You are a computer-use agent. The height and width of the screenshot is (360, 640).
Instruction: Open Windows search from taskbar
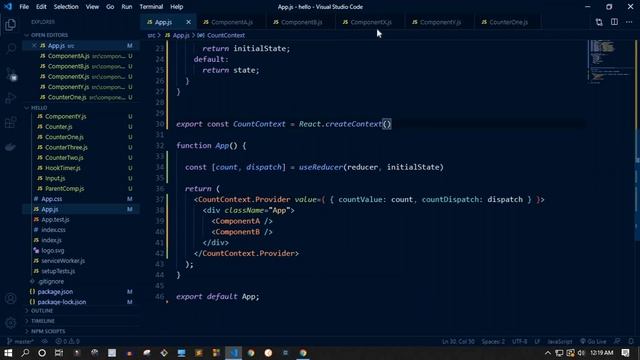25,353
